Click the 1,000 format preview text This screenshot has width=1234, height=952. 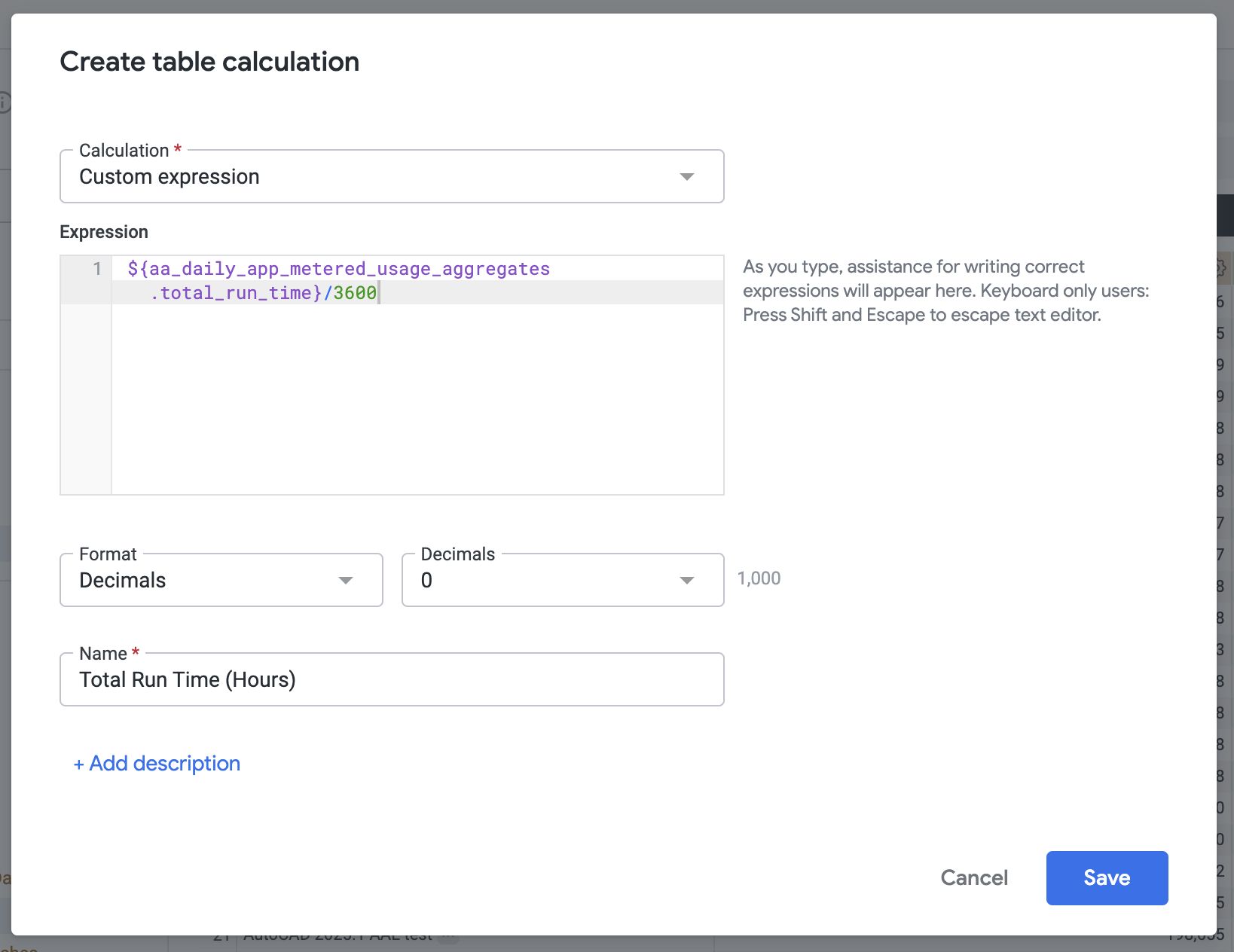pos(759,578)
